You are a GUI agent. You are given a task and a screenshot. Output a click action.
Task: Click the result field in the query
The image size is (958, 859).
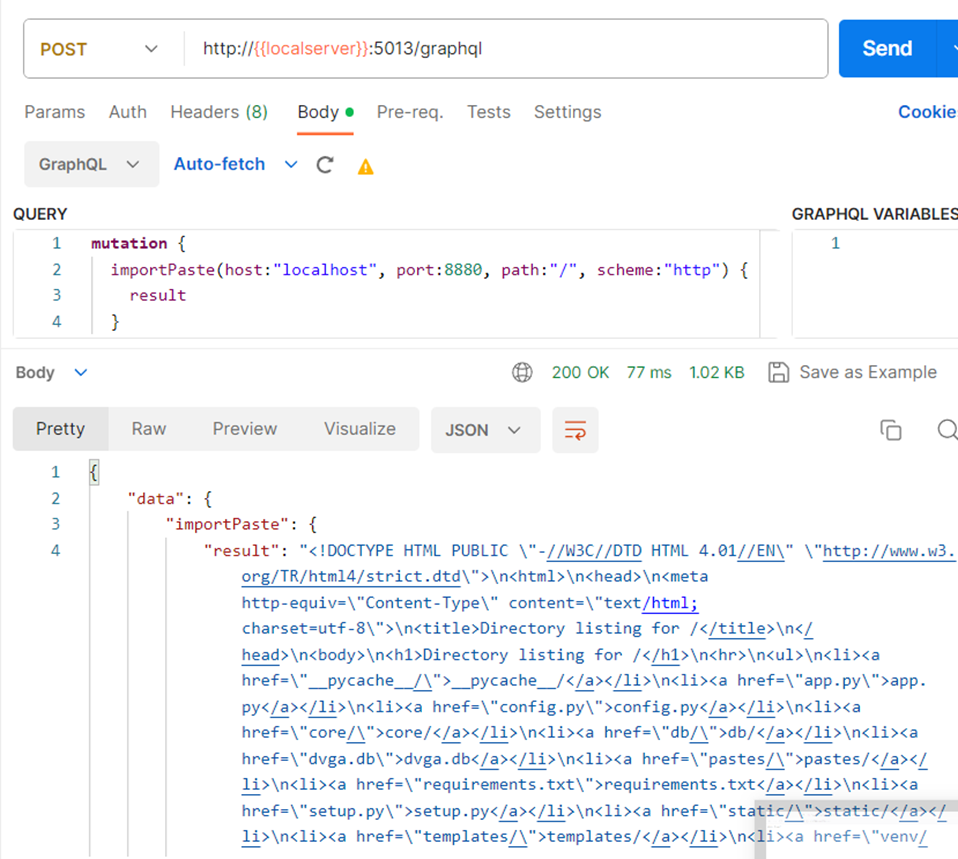pyautogui.click(x=158, y=296)
